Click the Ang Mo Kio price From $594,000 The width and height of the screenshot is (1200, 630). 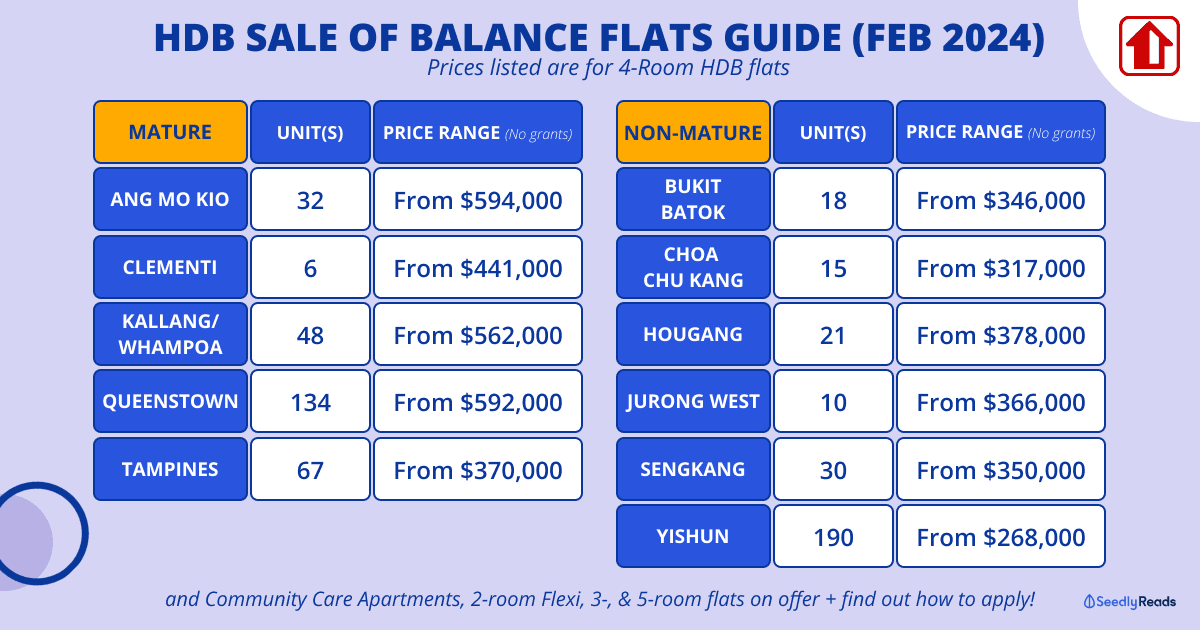pyautogui.click(x=477, y=199)
